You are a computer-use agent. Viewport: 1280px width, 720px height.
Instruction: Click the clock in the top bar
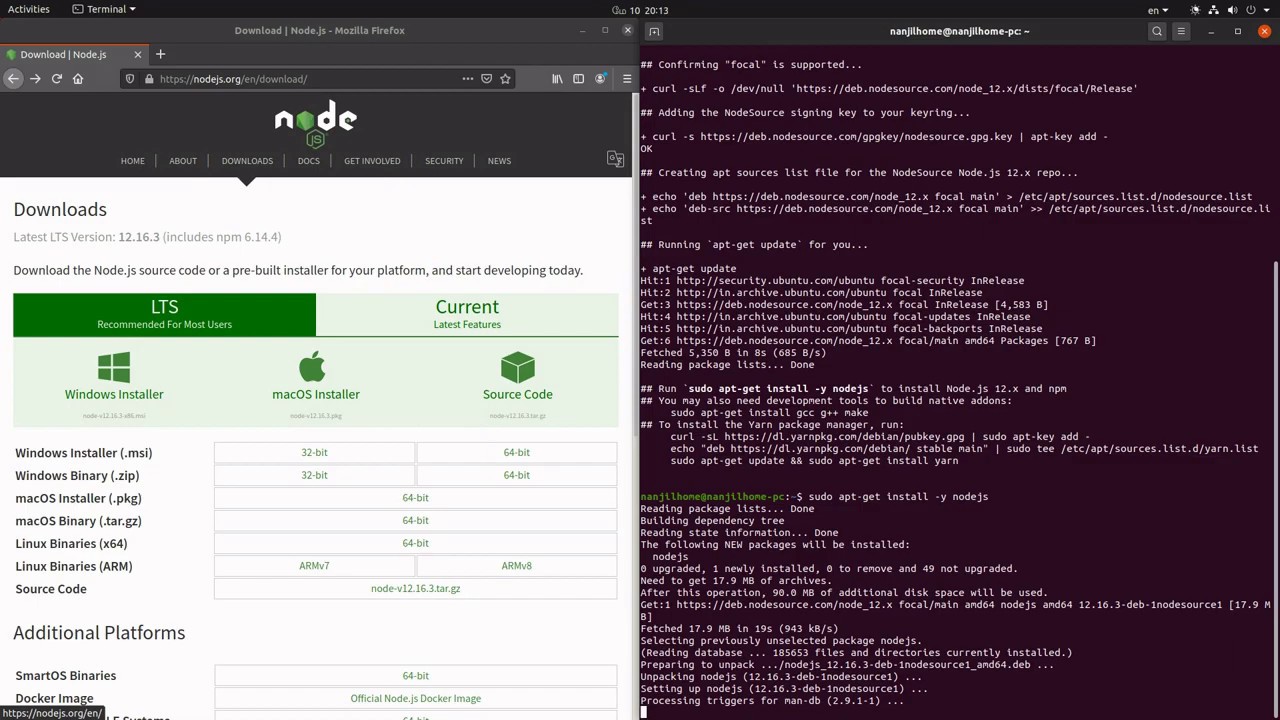[x=642, y=10]
